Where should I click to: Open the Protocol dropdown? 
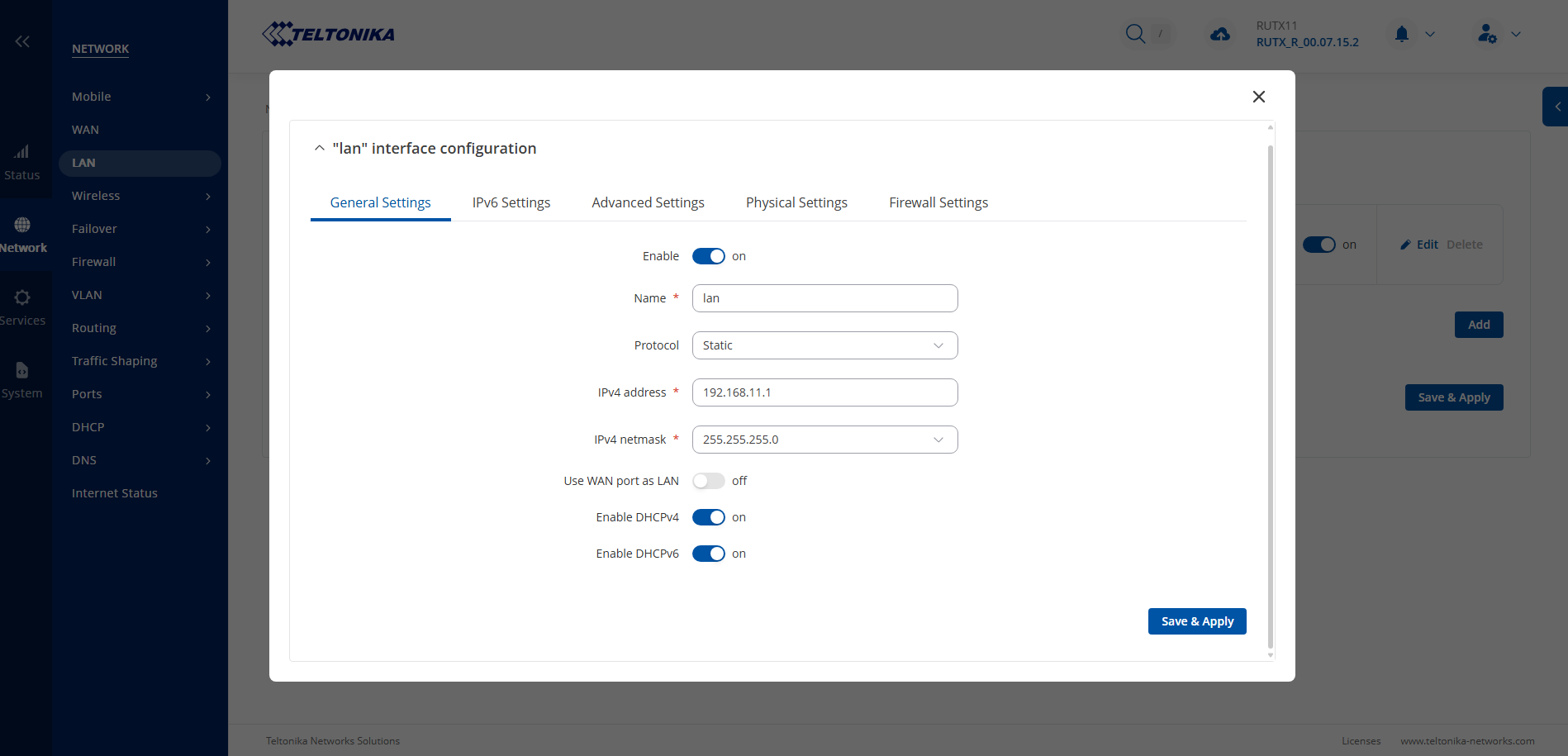coord(824,345)
